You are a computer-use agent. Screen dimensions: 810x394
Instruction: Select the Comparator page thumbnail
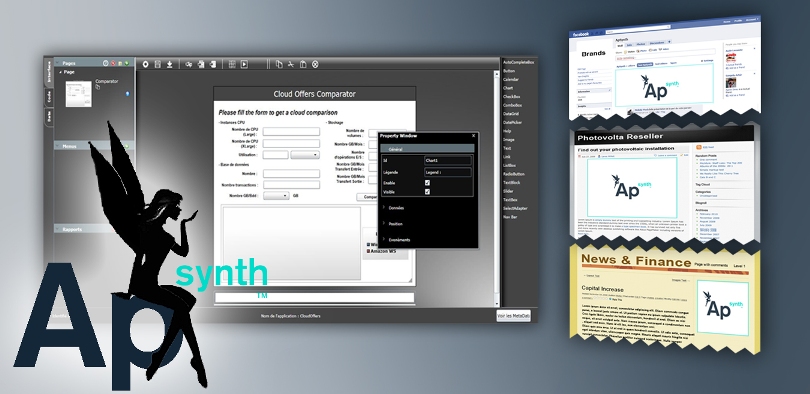click(79, 93)
